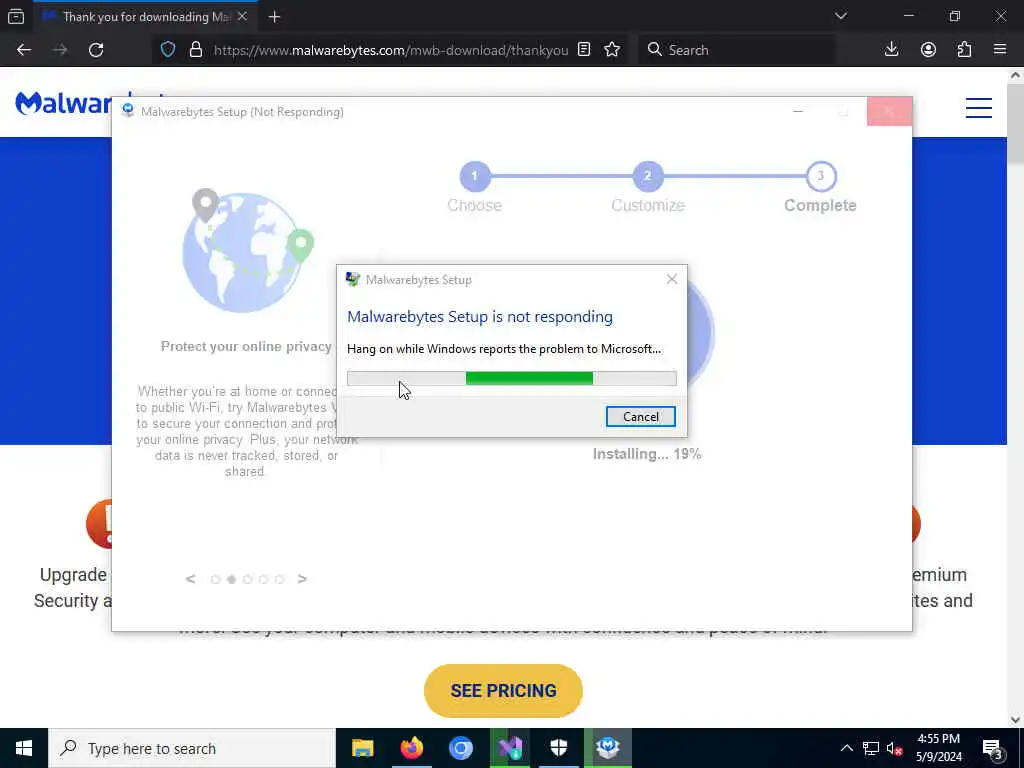Click the Malwarebytes website logo
The width and height of the screenshot is (1024, 768).
(x=63, y=103)
